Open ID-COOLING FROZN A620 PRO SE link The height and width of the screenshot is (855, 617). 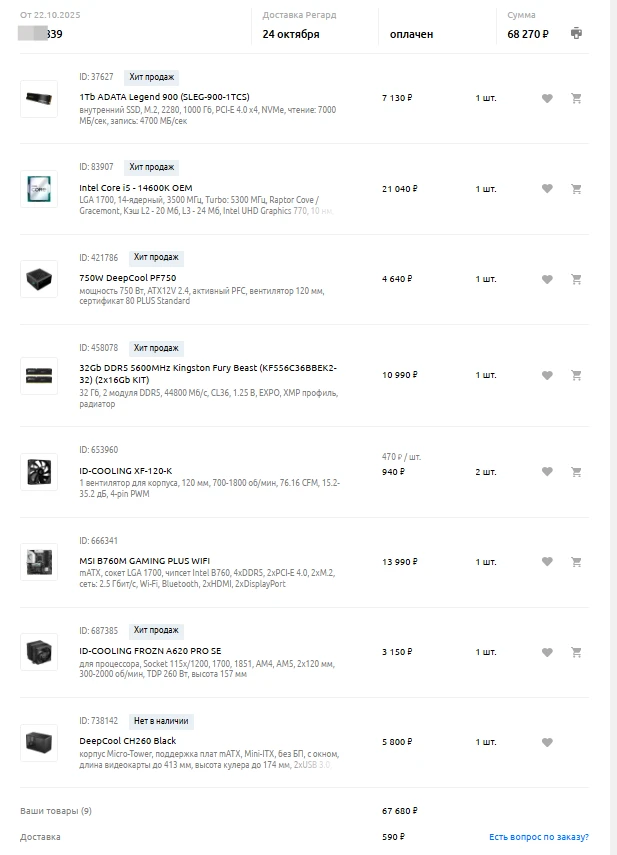tap(150, 651)
